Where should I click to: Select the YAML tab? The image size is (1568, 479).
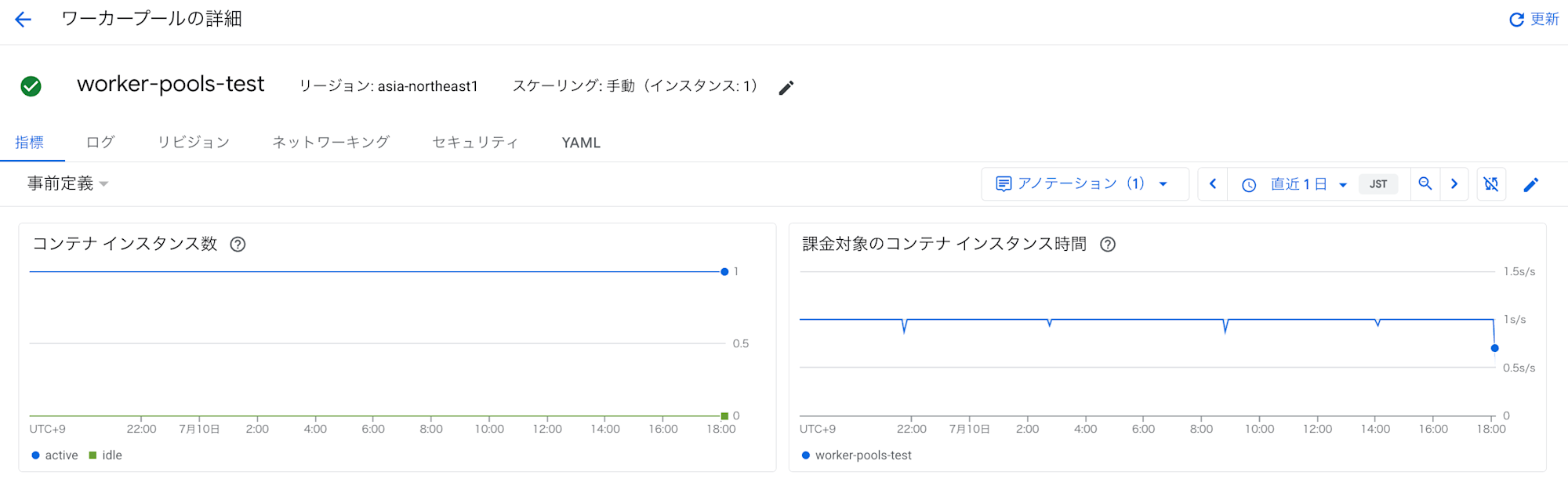coord(581,143)
